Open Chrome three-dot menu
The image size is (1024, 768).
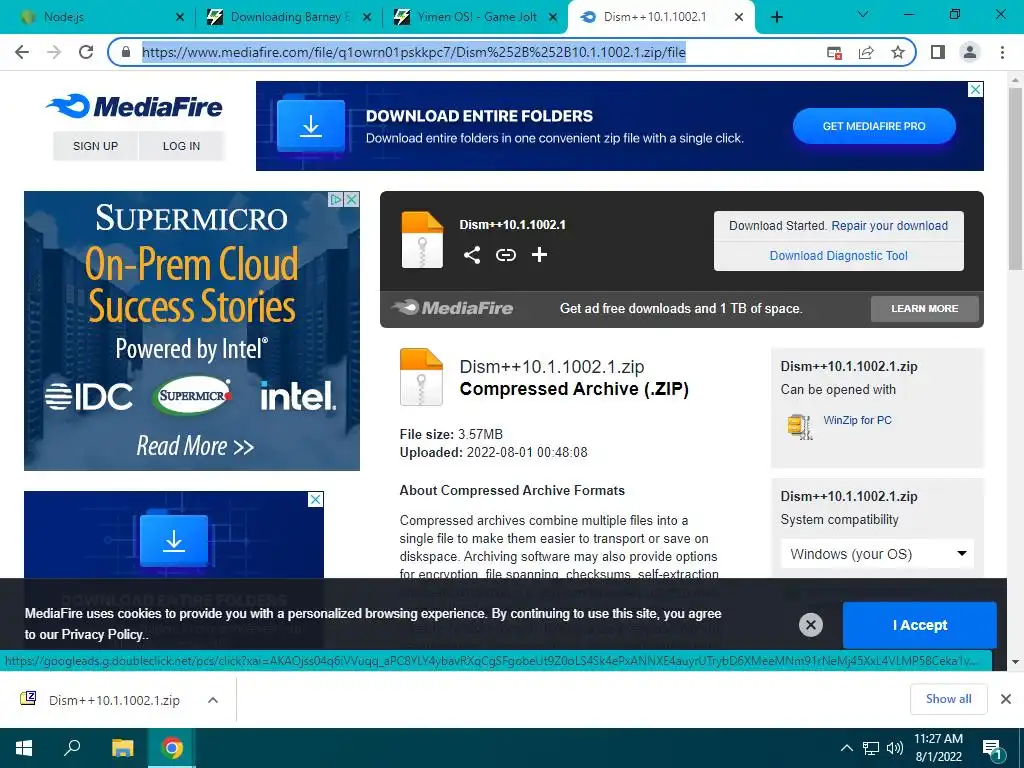tap(1002, 52)
